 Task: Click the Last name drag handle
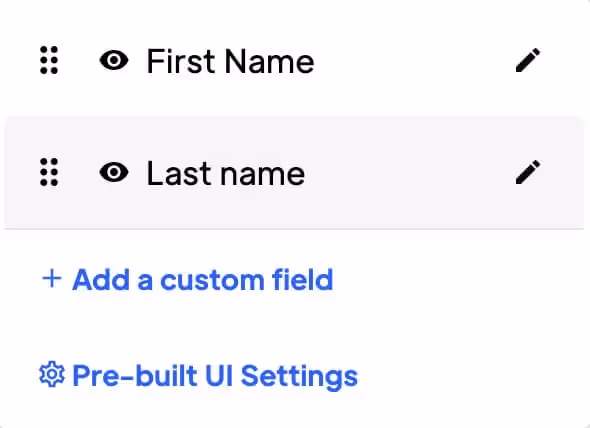pos(49,172)
